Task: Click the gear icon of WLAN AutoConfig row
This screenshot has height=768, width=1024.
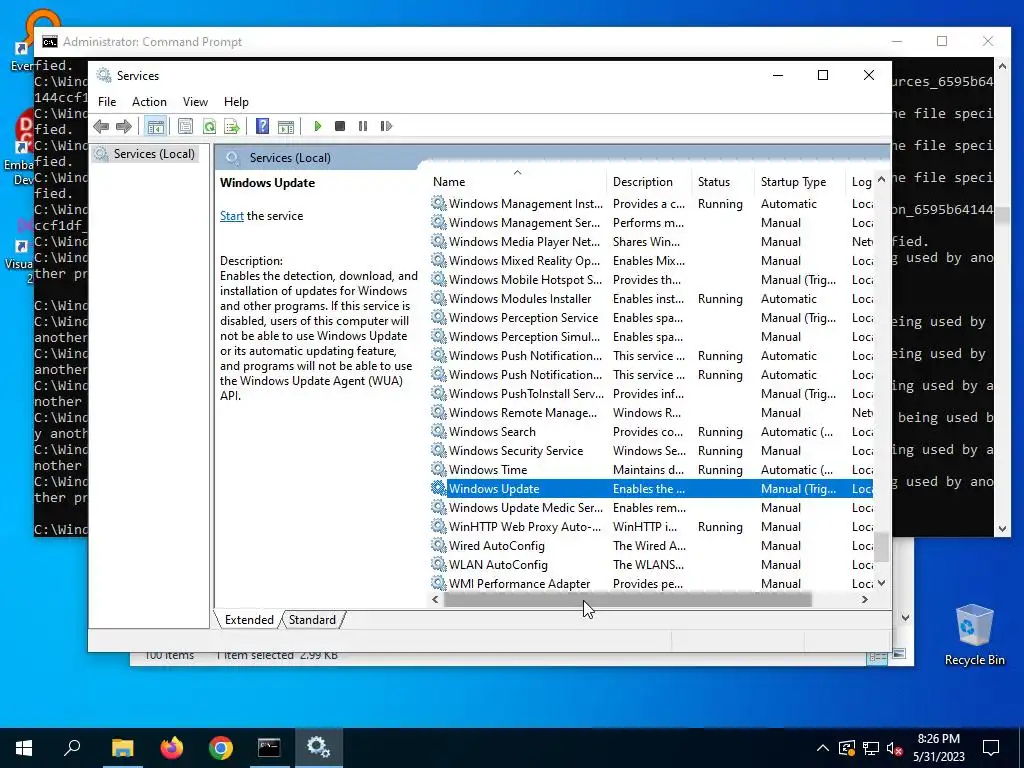Action: click(x=438, y=565)
